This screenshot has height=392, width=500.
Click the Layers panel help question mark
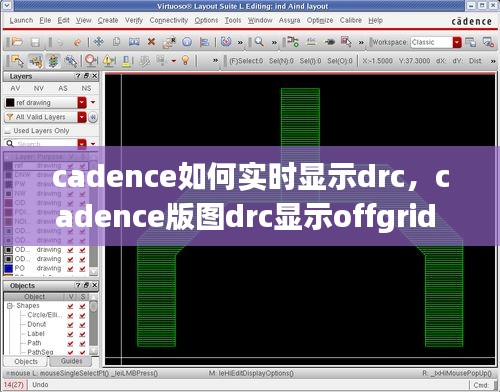[78, 76]
